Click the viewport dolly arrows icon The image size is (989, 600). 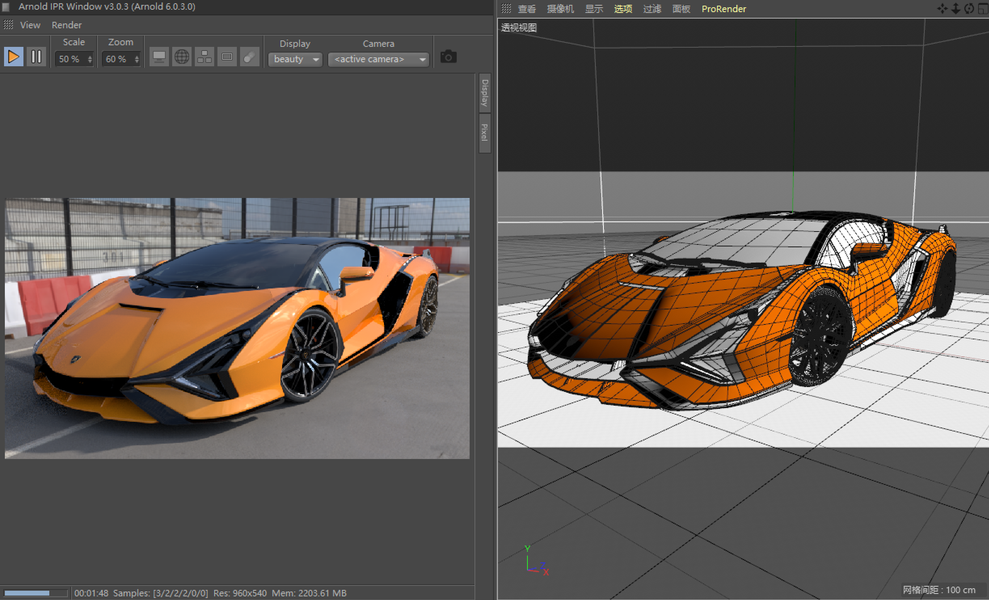(956, 8)
